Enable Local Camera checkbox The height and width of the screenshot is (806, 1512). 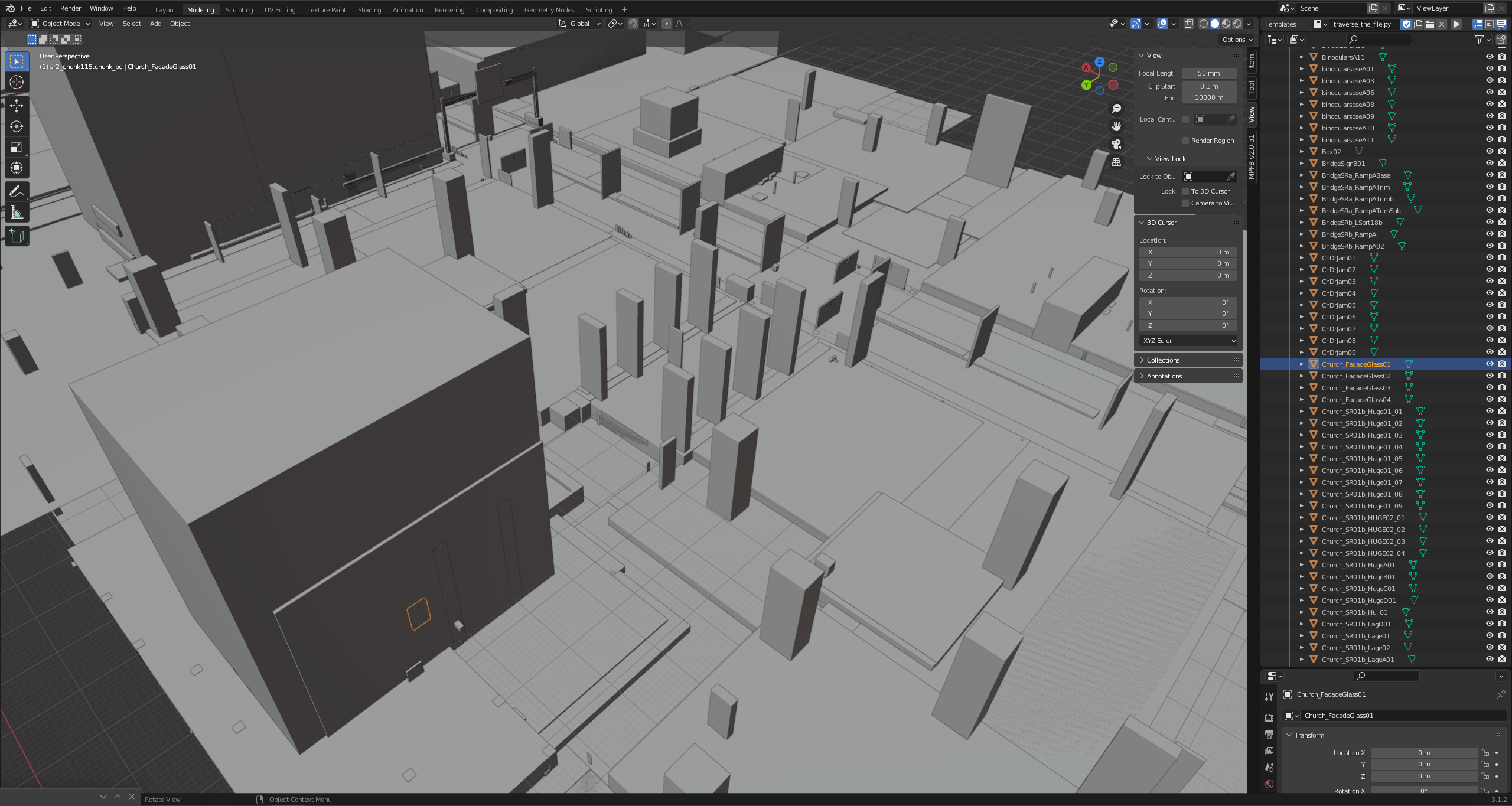pos(1185,119)
